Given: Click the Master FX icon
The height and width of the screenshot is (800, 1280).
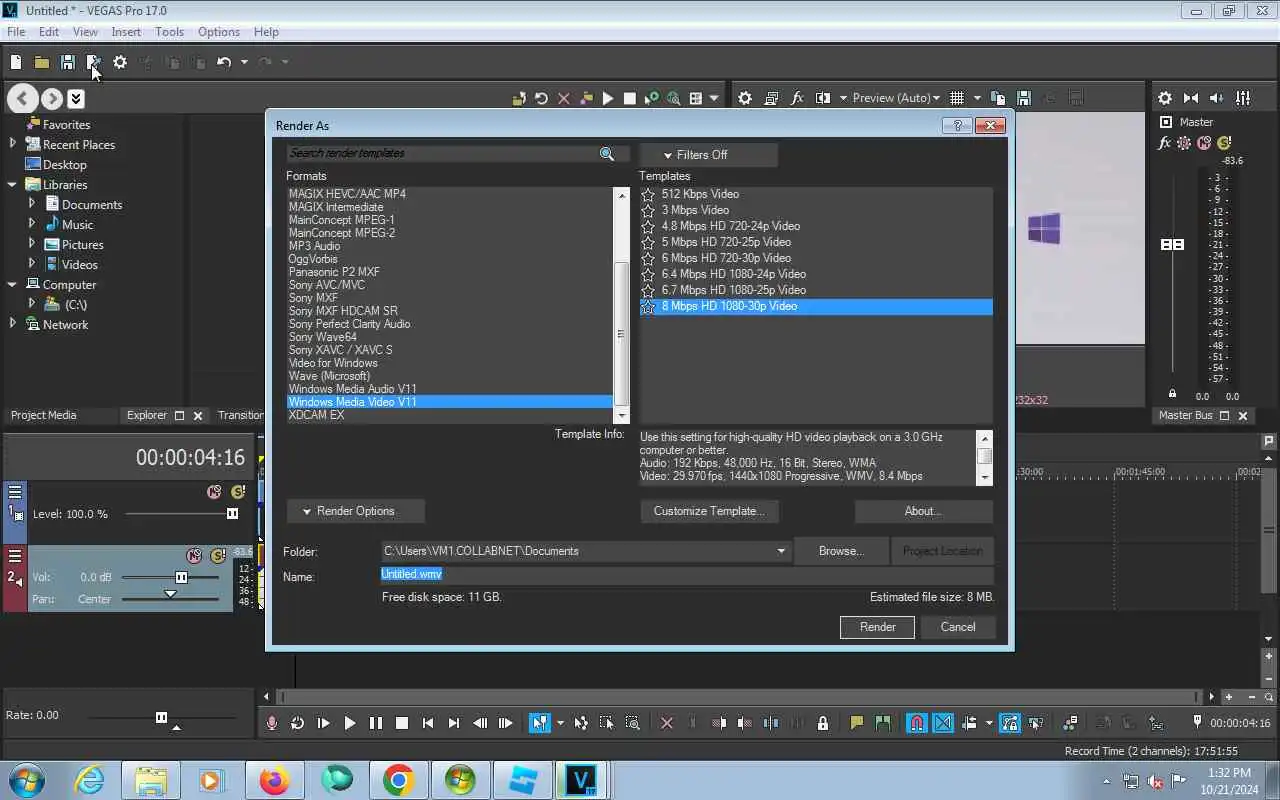Looking at the screenshot, I should (x=1164, y=143).
